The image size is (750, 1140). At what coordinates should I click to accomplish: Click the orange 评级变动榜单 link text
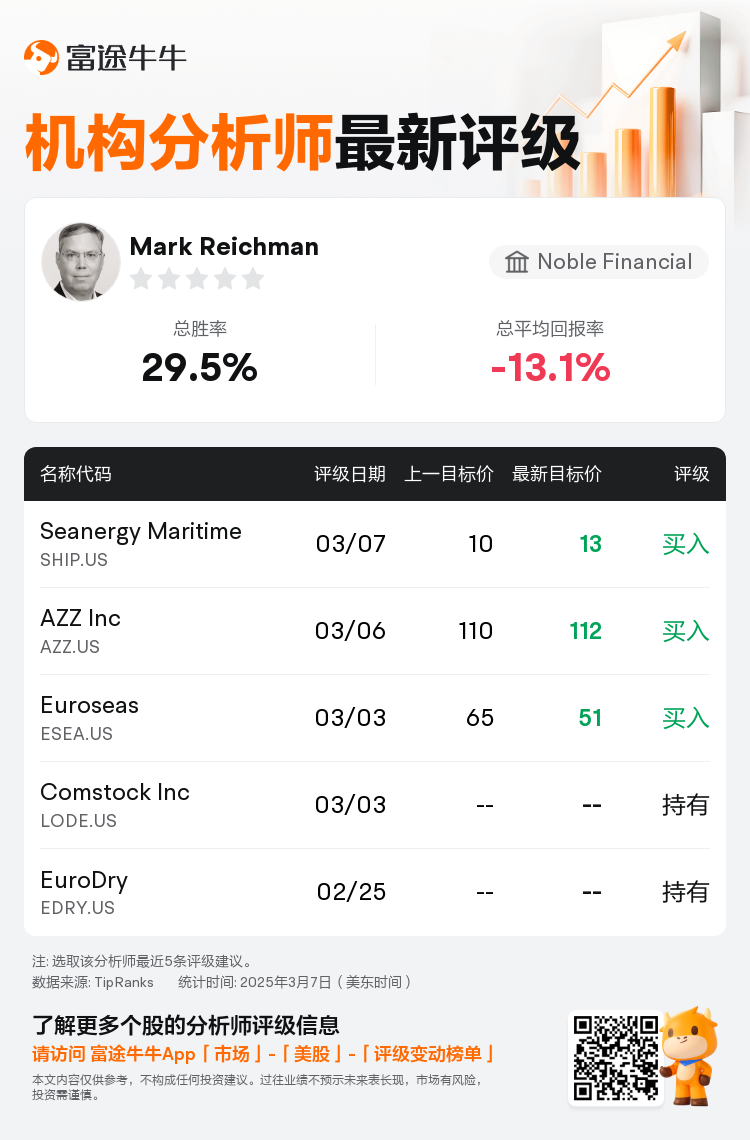[x=427, y=1054]
